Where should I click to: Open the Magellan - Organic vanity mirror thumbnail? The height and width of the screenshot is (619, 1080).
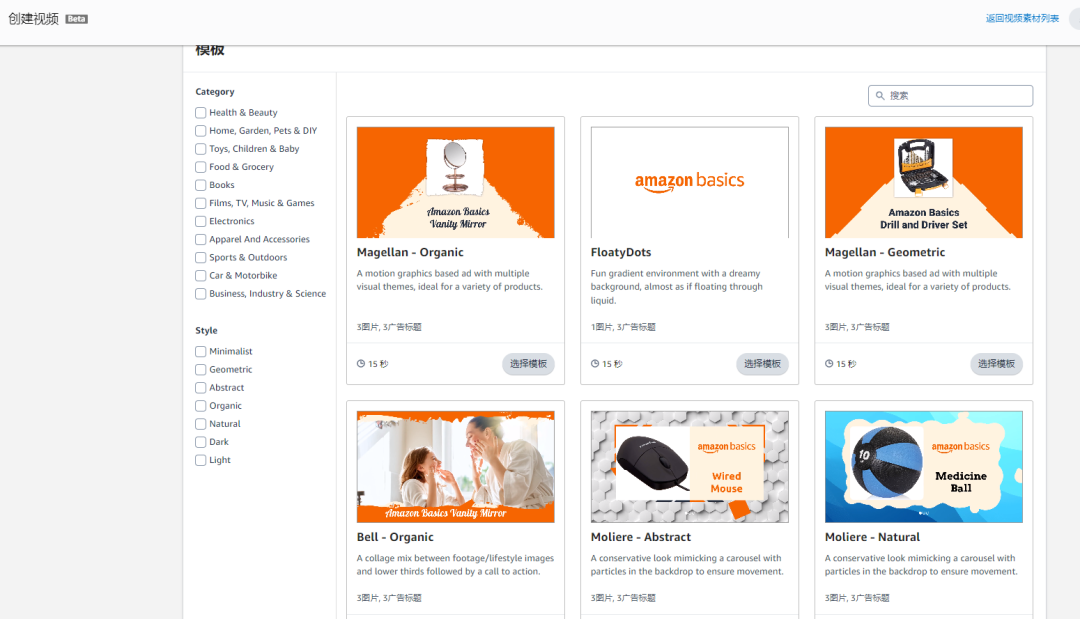tap(455, 182)
